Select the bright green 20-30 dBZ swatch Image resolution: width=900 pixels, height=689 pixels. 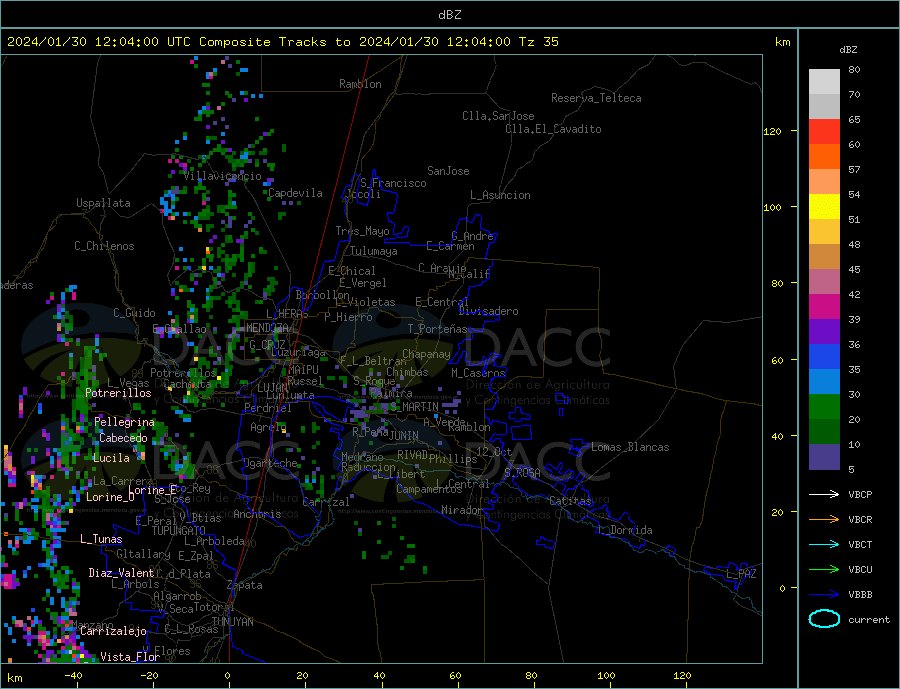(824, 407)
